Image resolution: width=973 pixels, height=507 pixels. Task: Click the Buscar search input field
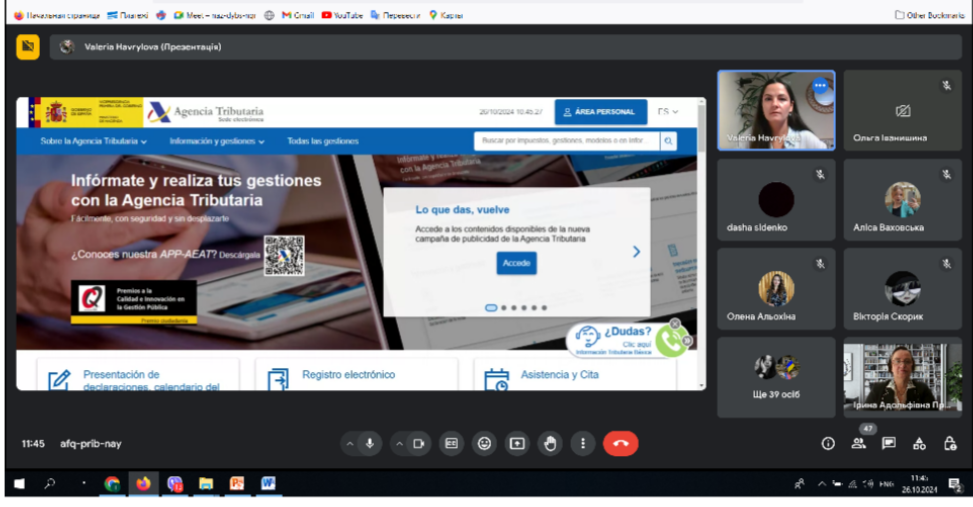pos(567,141)
